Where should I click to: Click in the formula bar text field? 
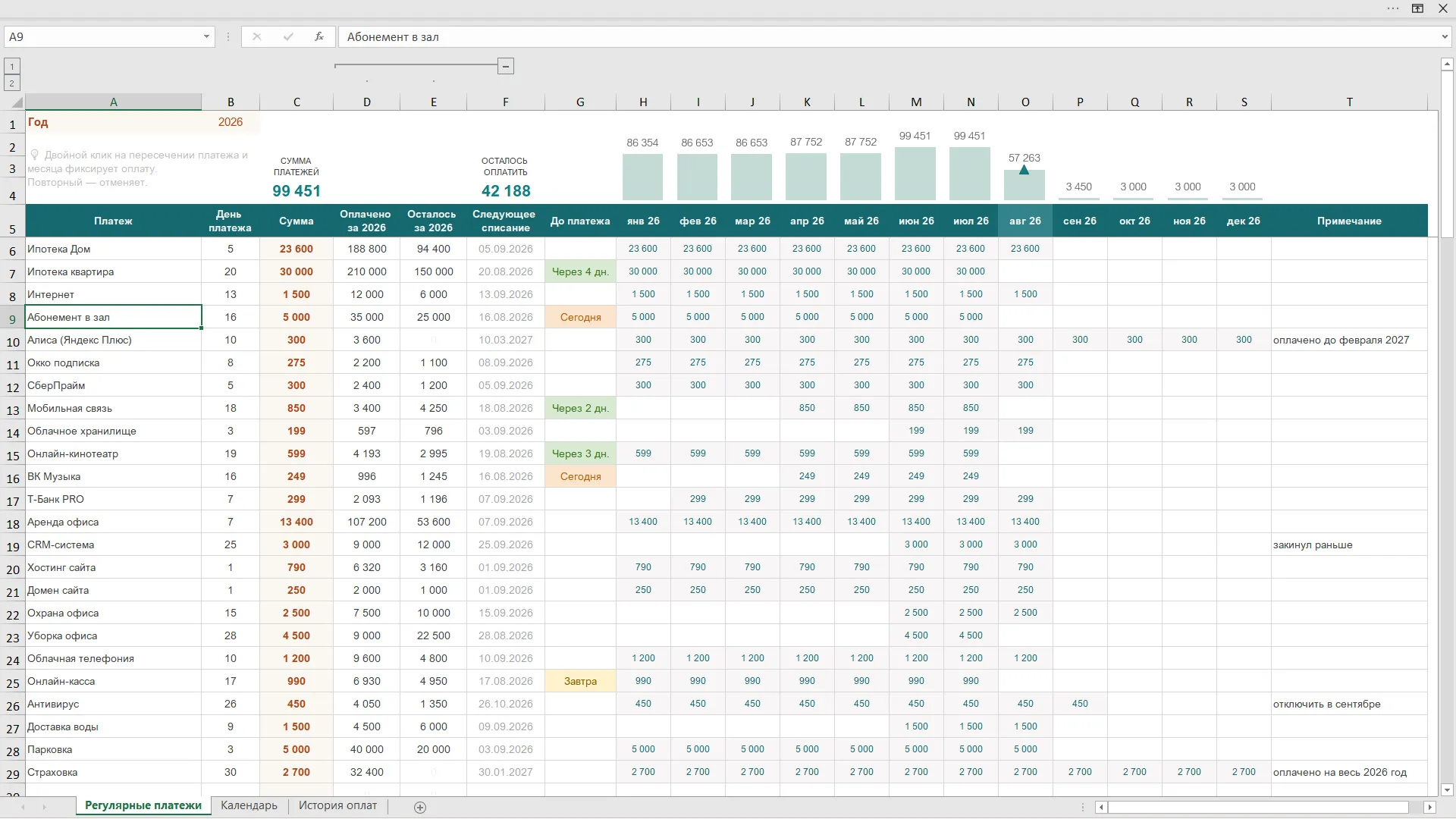click(887, 36)
